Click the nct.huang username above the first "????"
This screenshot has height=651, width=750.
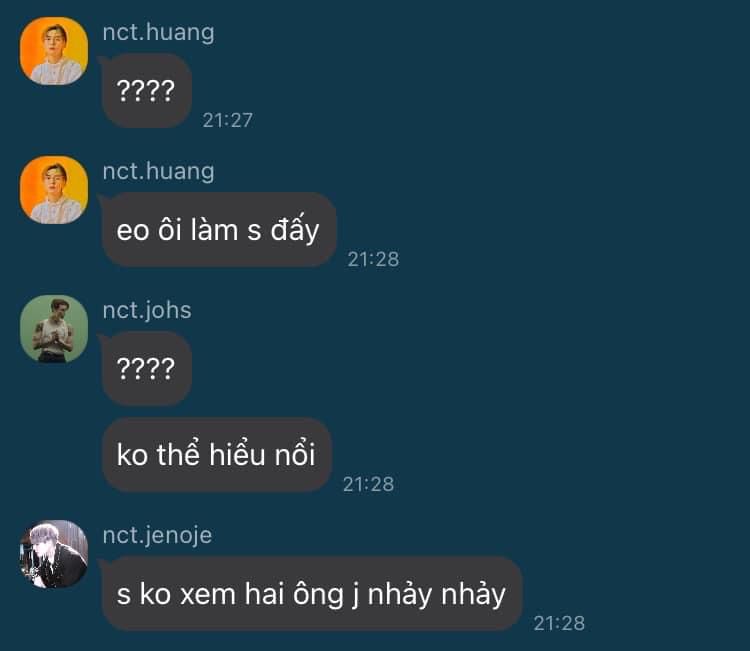(x=158, y=33)
